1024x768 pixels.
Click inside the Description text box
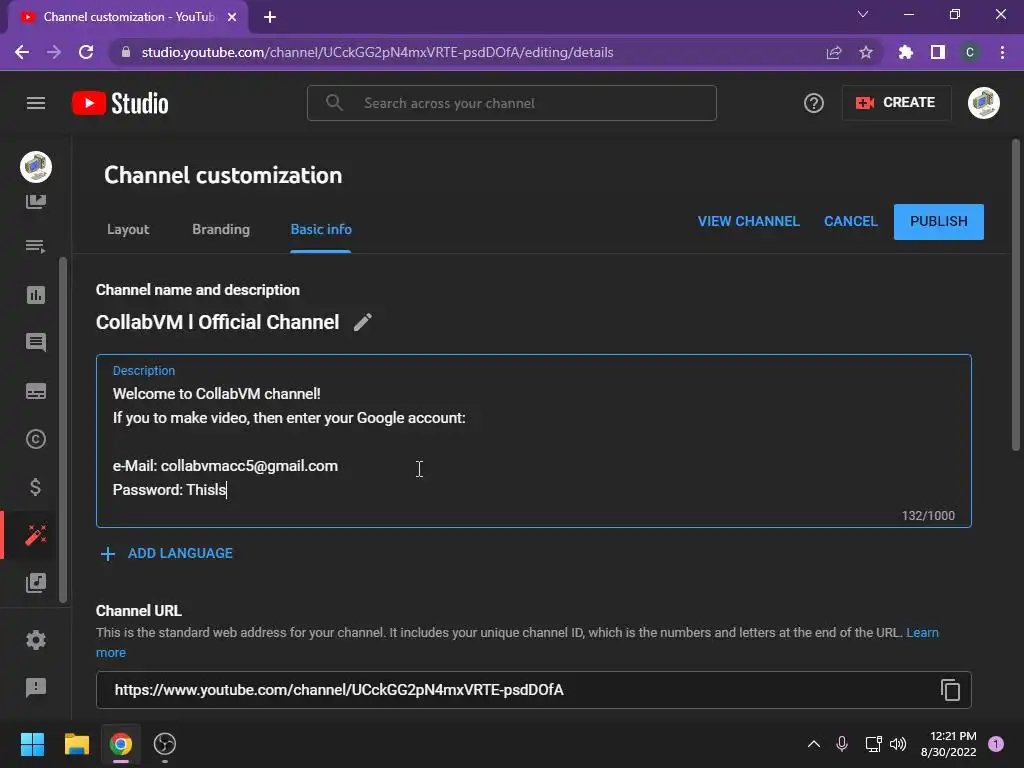[x=534, y=441]
